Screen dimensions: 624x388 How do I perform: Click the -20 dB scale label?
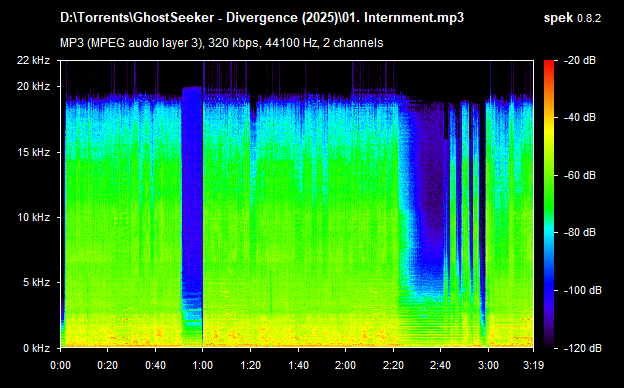click(580, 60)
